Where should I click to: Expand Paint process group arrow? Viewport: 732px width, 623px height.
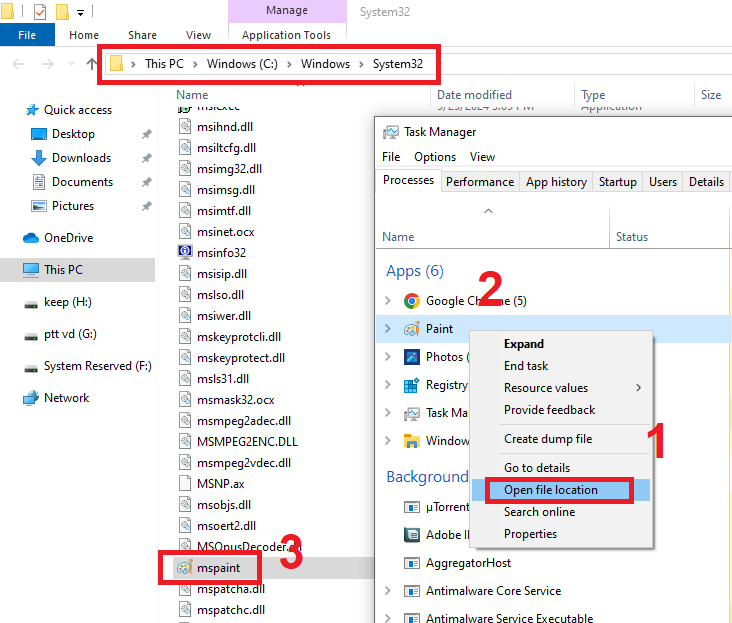click(387, 329)
